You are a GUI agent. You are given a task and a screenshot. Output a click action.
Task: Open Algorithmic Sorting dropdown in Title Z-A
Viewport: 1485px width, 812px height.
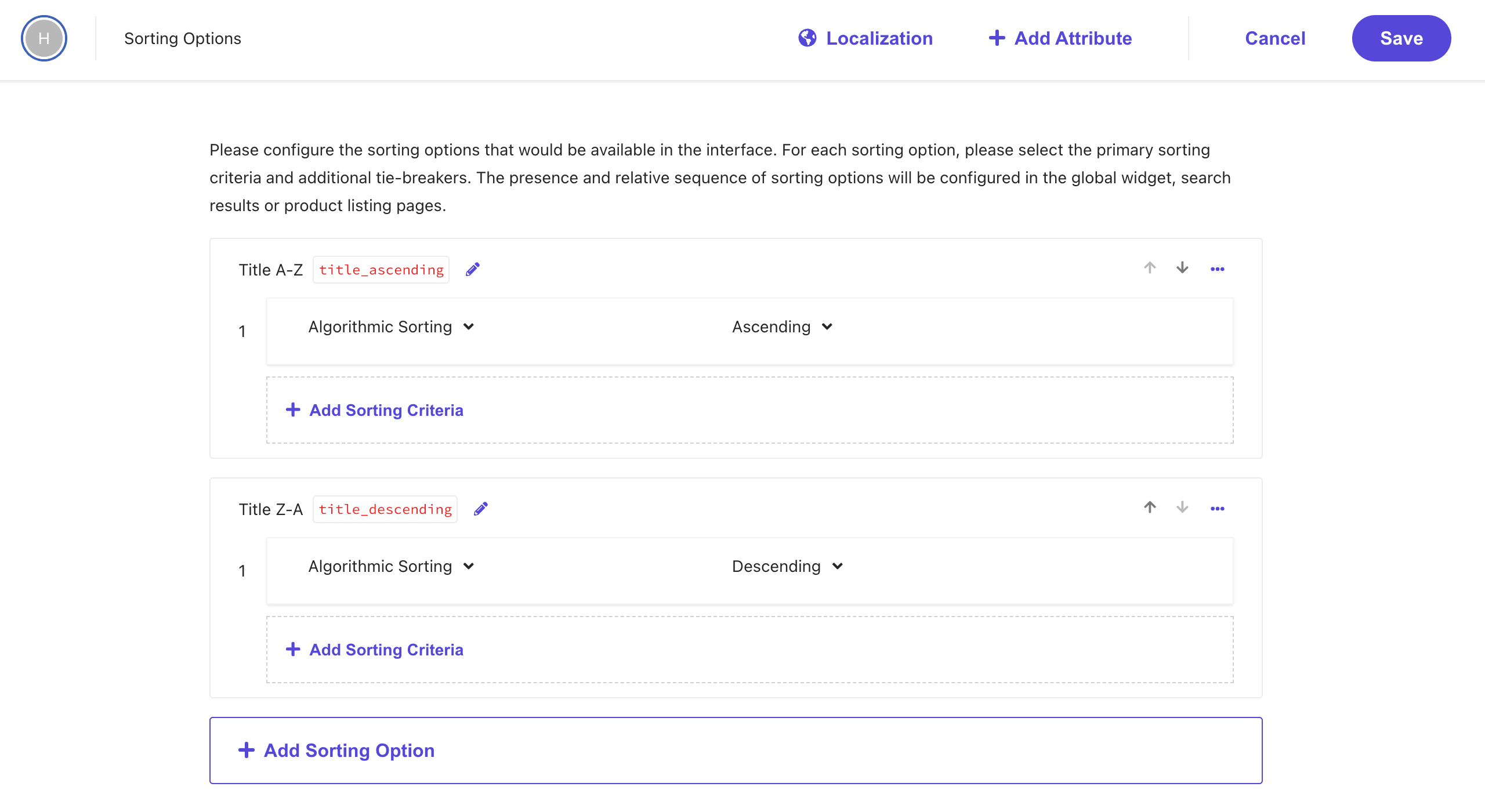[x=392, y=567]
